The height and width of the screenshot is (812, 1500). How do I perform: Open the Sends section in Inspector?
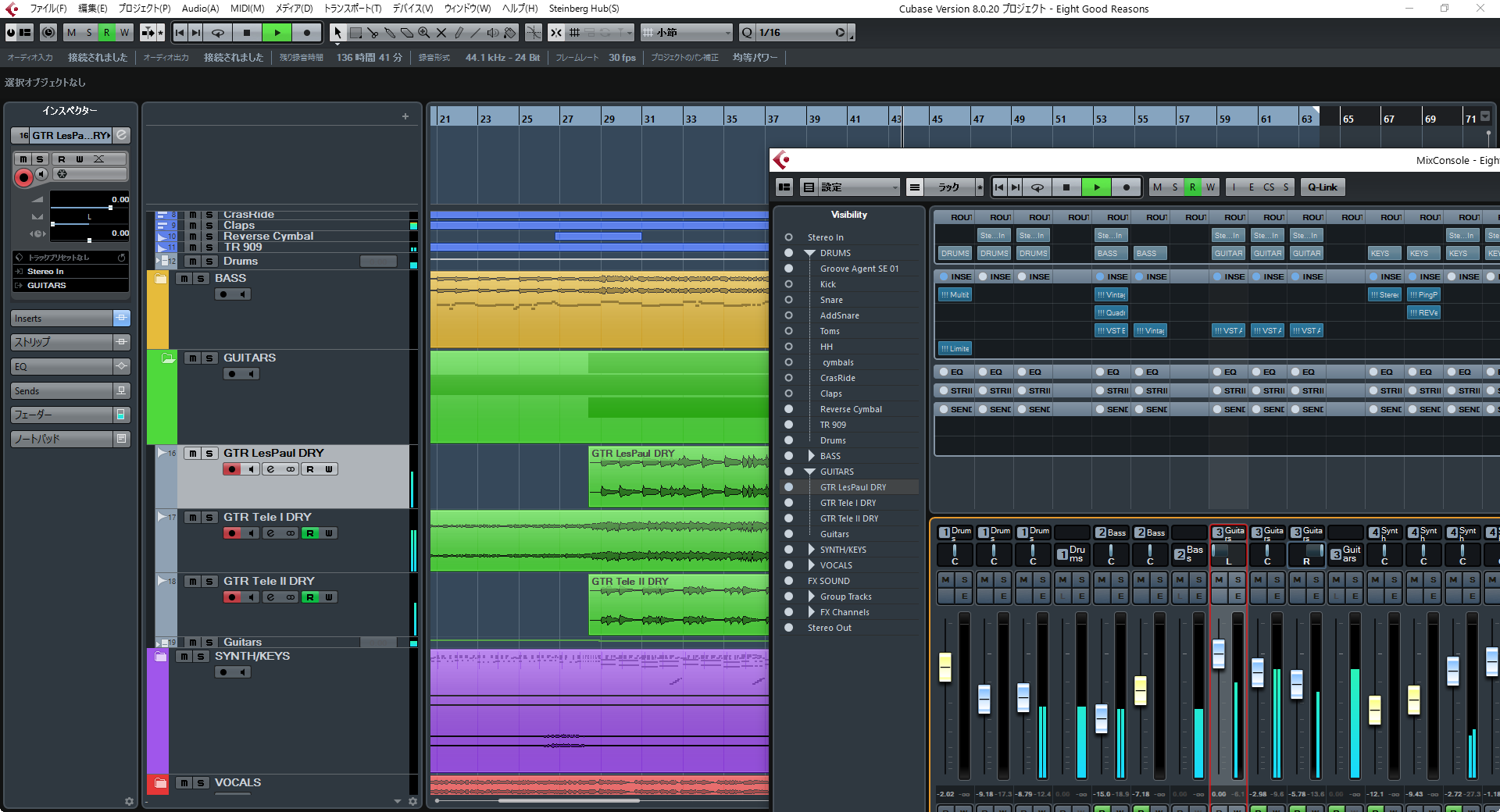click(61, 391)
